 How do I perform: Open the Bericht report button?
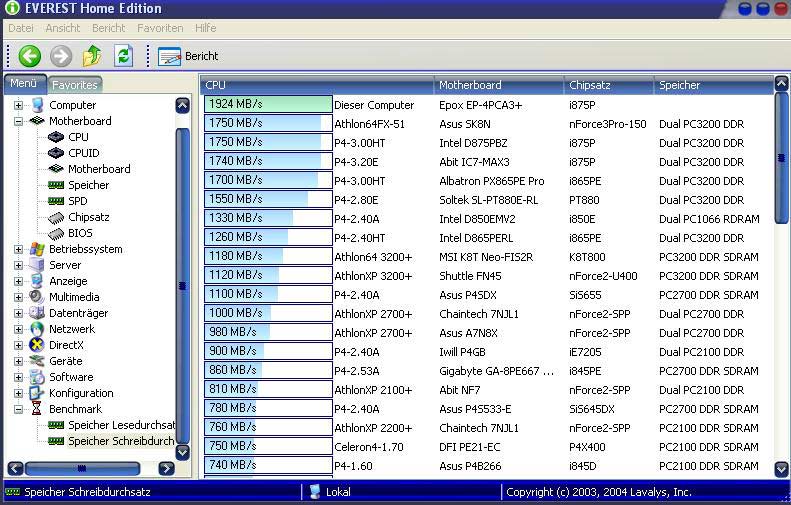pyautogui.click(x=188, y=56)
